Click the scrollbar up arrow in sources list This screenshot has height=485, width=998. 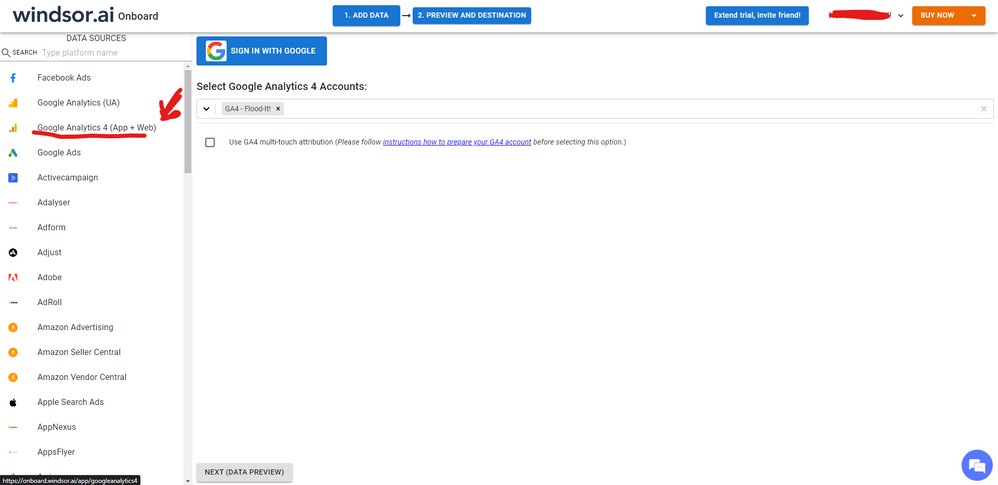[x=187, y=66]
